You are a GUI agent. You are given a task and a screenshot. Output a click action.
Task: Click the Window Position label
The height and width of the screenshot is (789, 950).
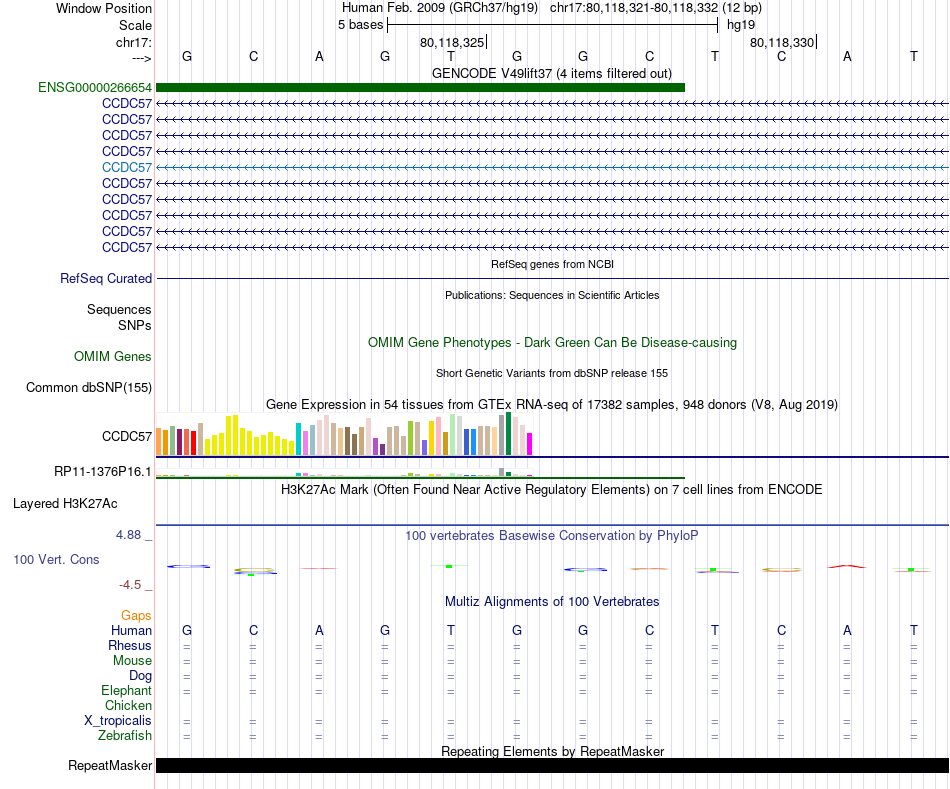pyautogui.click(x=104, y=8)
